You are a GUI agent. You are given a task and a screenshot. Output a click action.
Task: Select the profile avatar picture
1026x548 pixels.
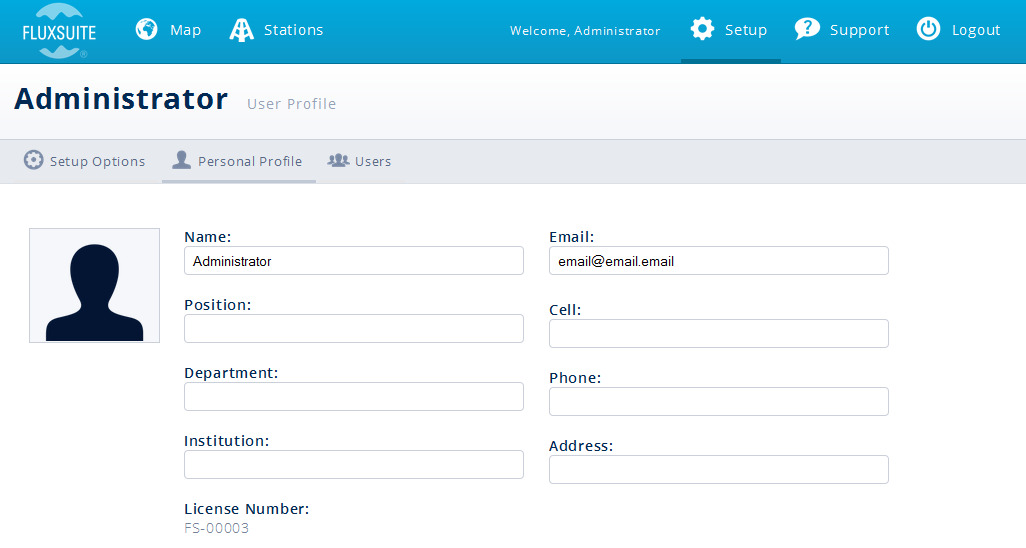click(94, 285)
